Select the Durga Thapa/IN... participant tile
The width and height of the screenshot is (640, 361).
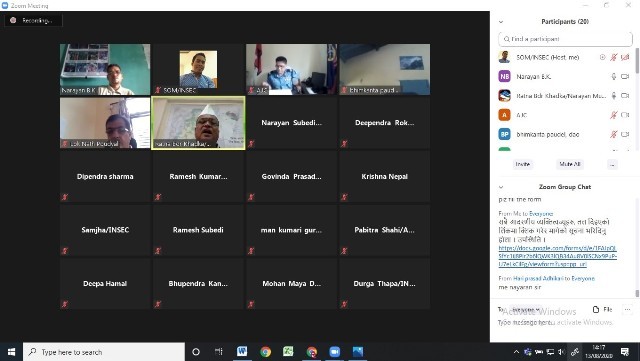384,283
